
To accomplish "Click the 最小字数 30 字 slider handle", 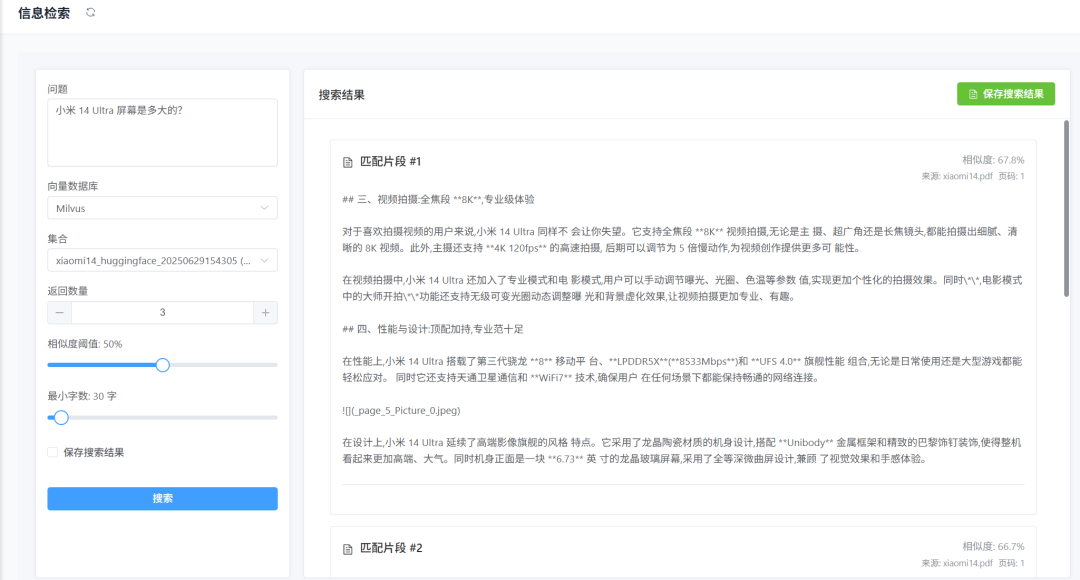I will (x=61, y=417).
